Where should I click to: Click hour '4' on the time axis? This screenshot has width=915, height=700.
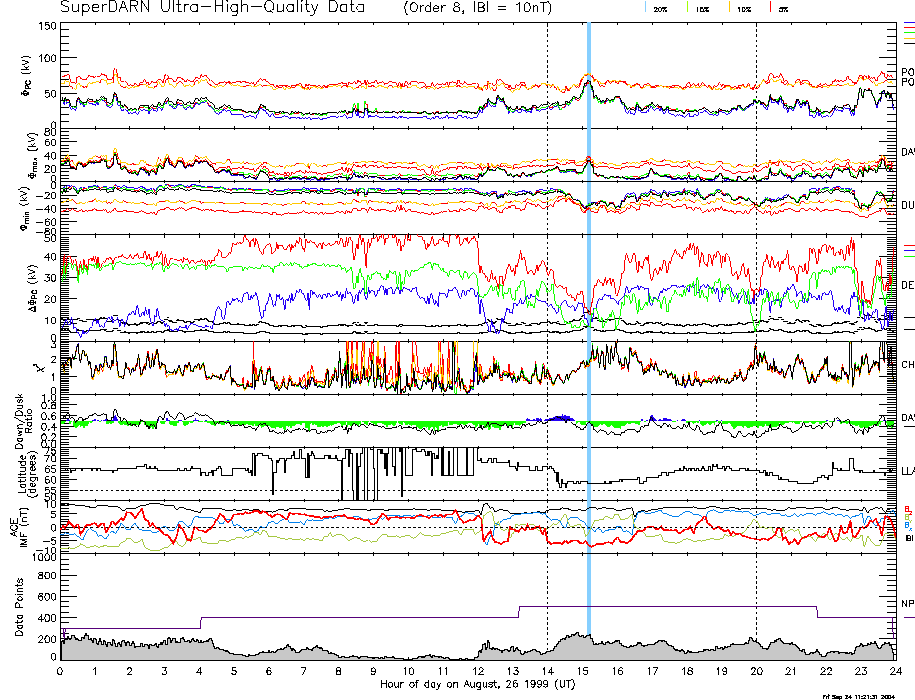(x=200, y=671)
